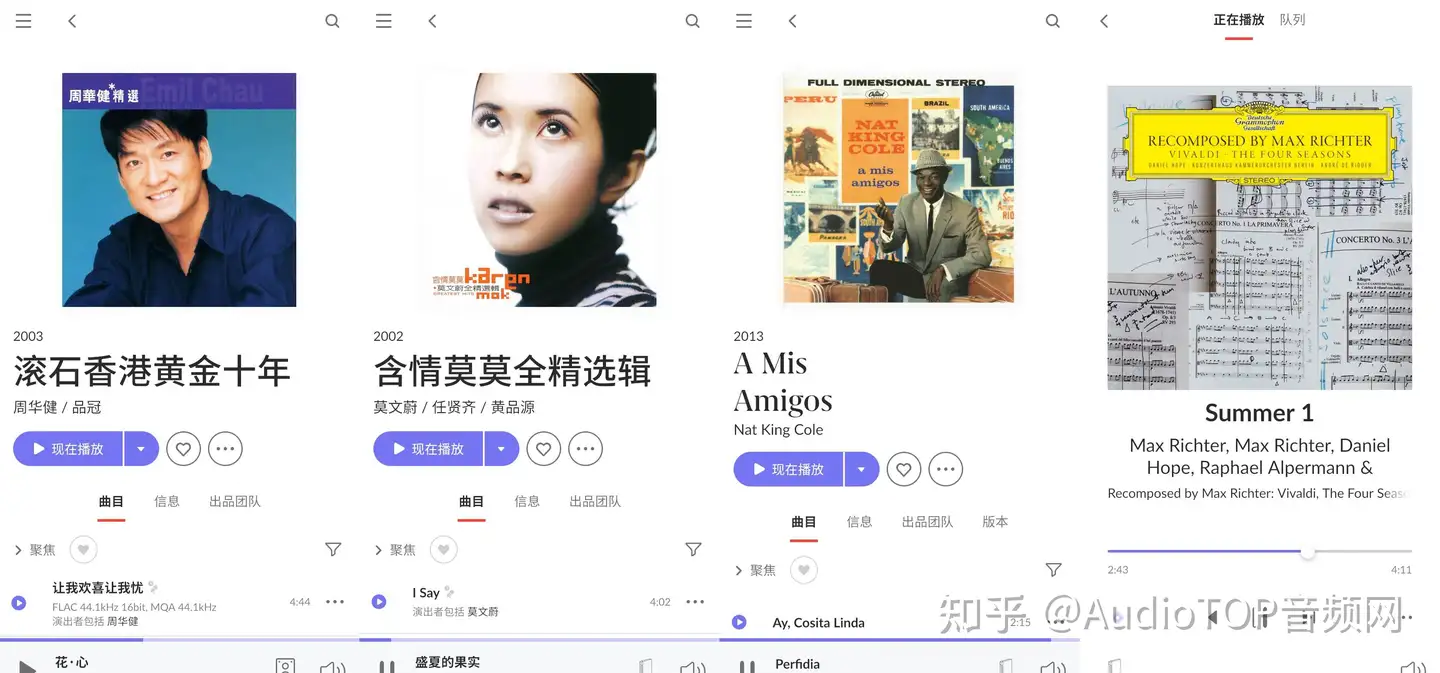Toggle favorites-only heart filter in 滚石香港黄金十年 tracklist
1440x673 pixels.
(84, 550)
